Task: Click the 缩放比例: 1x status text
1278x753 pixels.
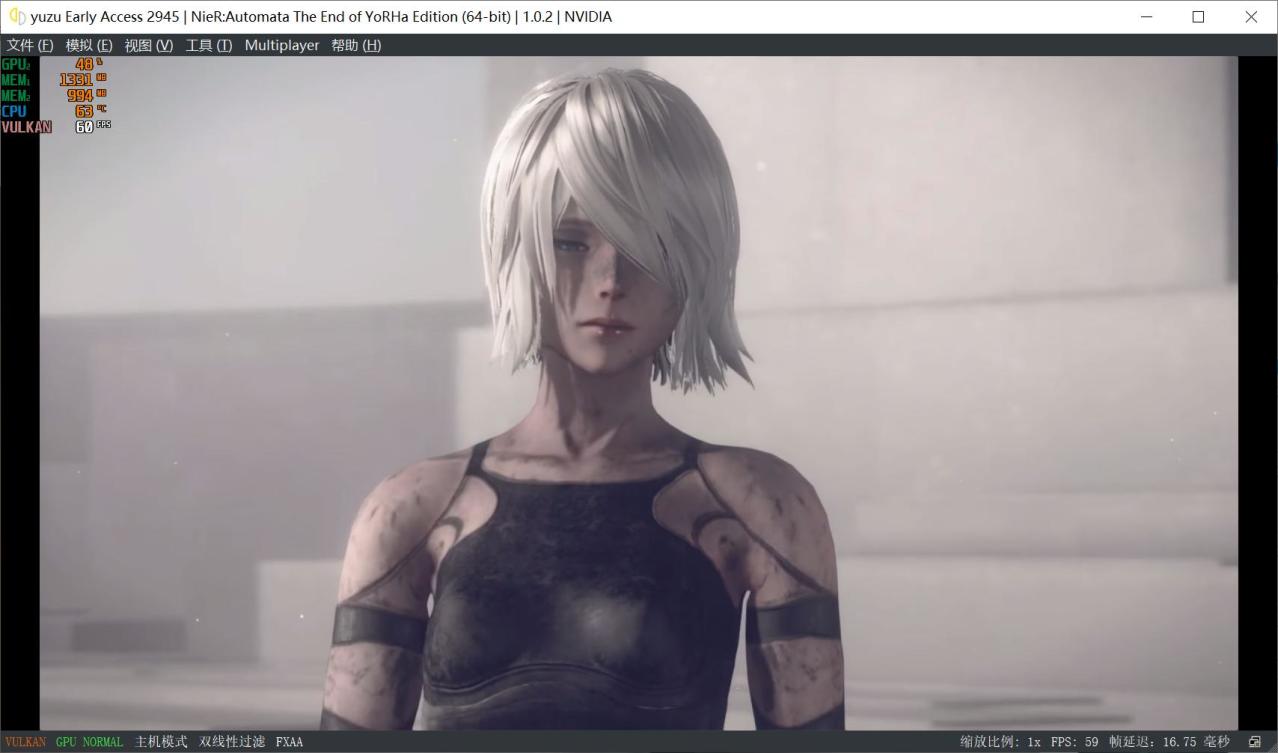Action: point(1000,742)
